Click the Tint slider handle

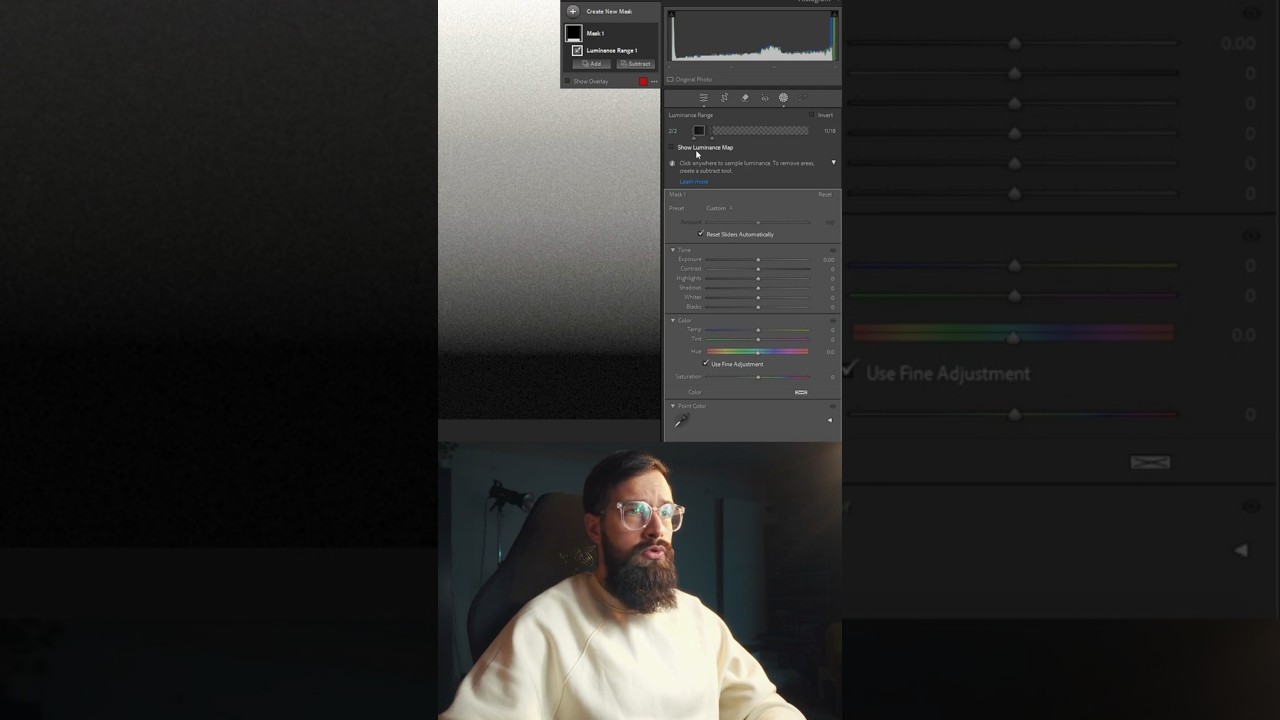(758, 340)
